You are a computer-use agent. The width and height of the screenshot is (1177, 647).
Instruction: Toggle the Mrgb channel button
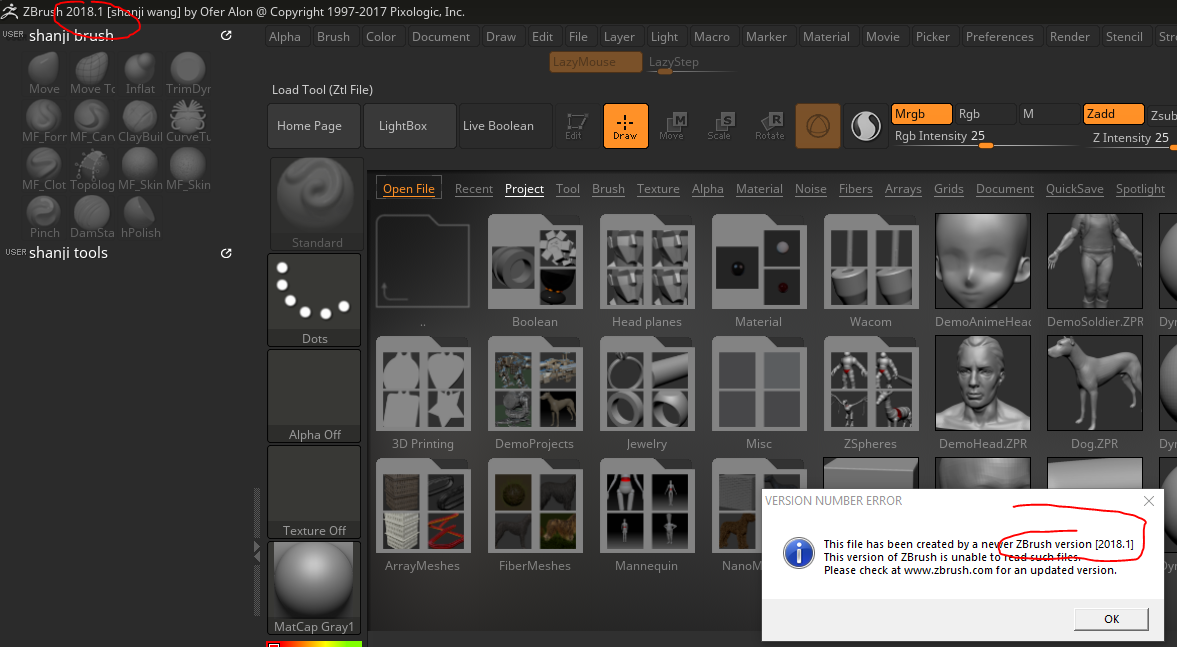click(x=921, y=114)
